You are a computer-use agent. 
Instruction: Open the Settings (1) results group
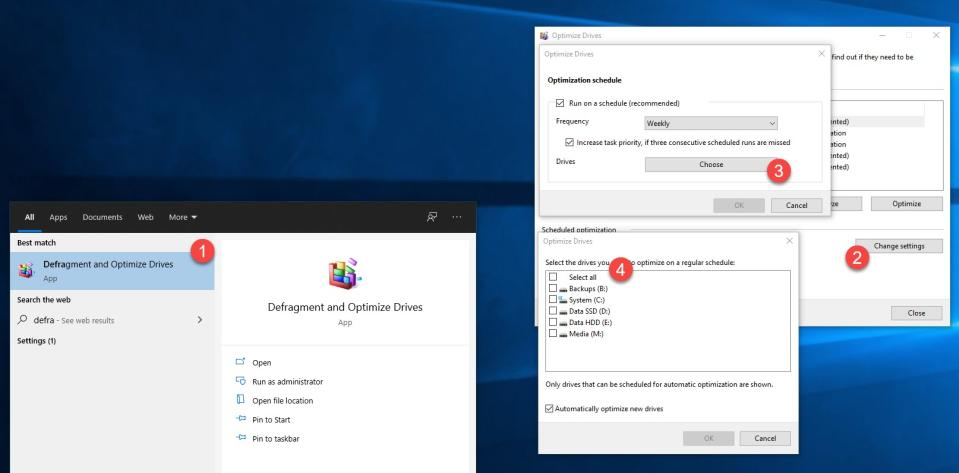tap(36, 341)
